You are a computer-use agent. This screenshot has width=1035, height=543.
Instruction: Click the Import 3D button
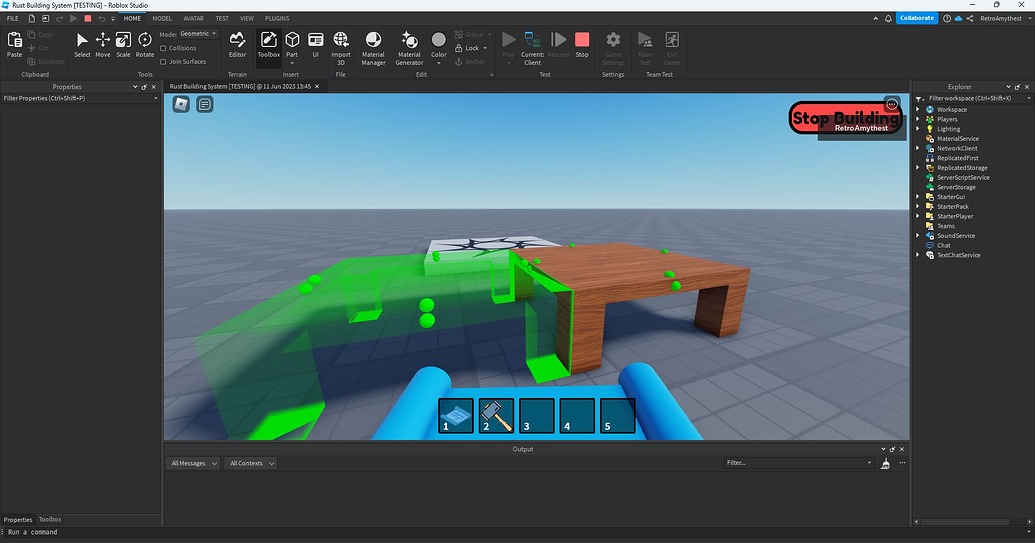341,48
